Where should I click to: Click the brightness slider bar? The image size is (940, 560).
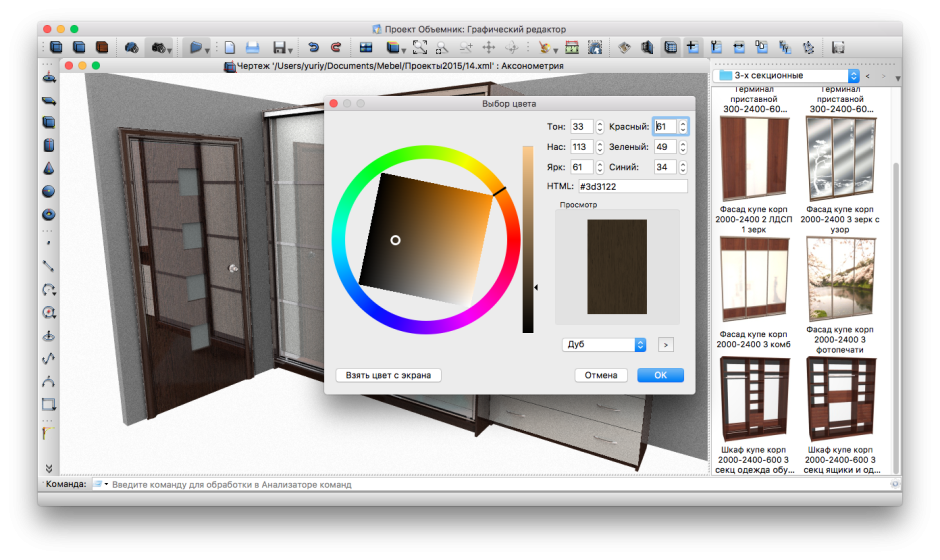click(527, 238)
